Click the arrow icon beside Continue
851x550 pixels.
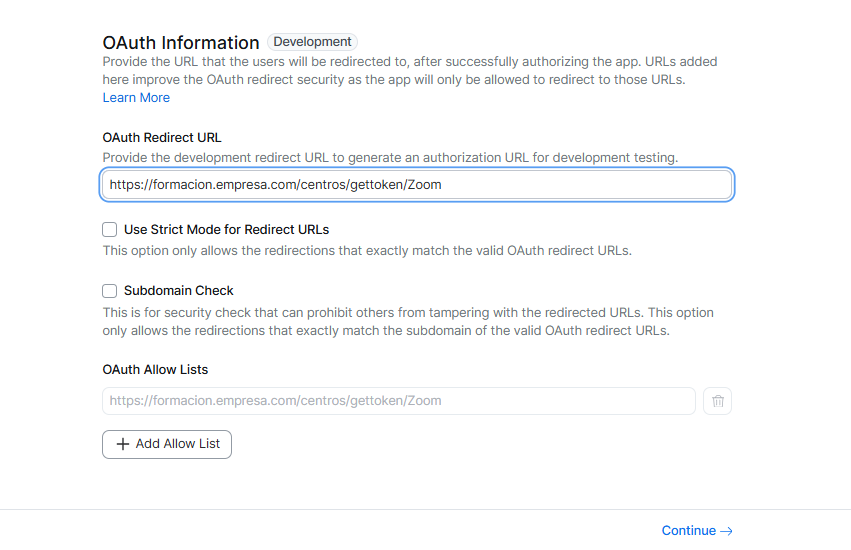pos(727,531)
